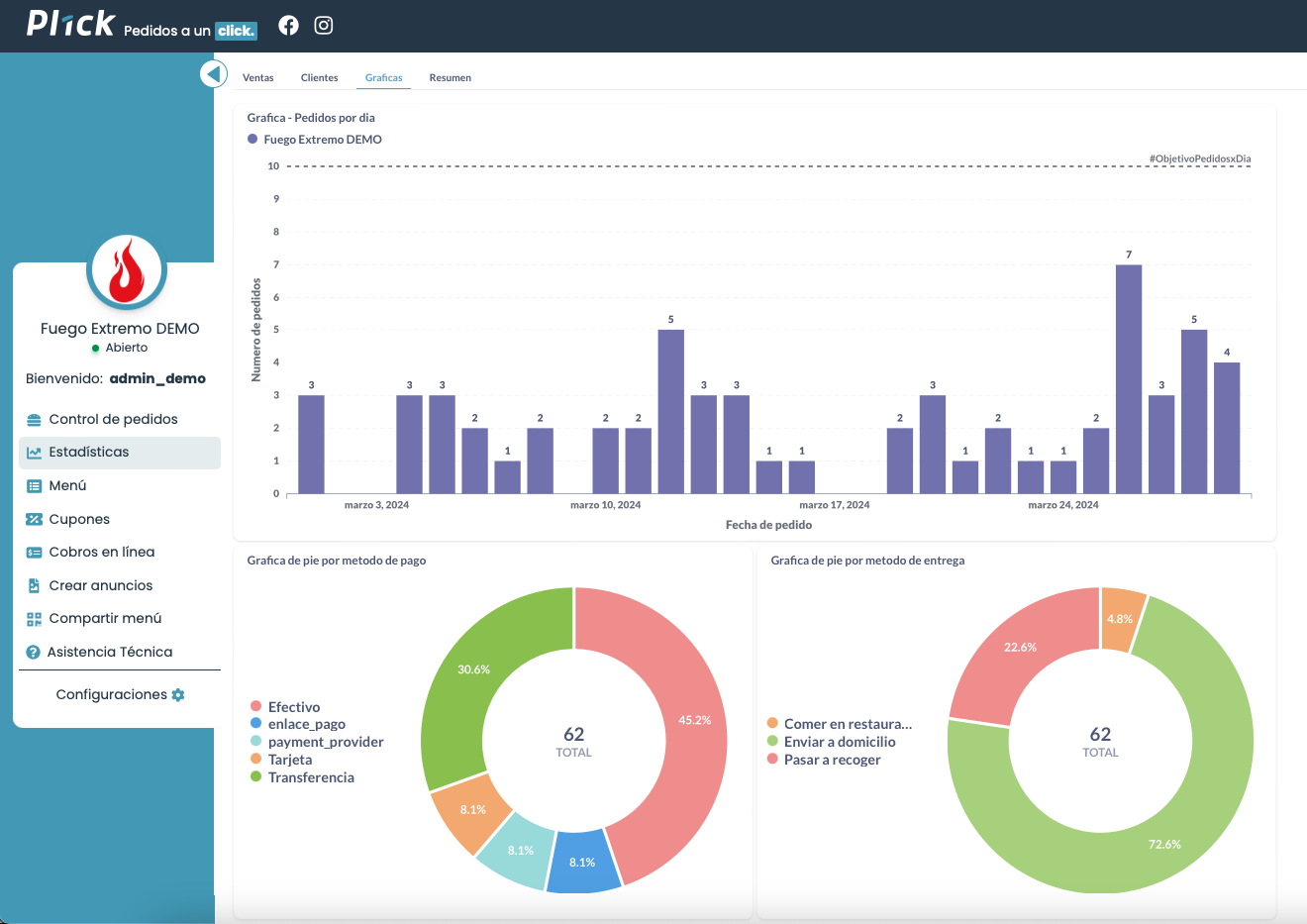Viewport: 1307px width, 924px height.
Task: Toggle Transferencia legend entry
Action: 302,777
